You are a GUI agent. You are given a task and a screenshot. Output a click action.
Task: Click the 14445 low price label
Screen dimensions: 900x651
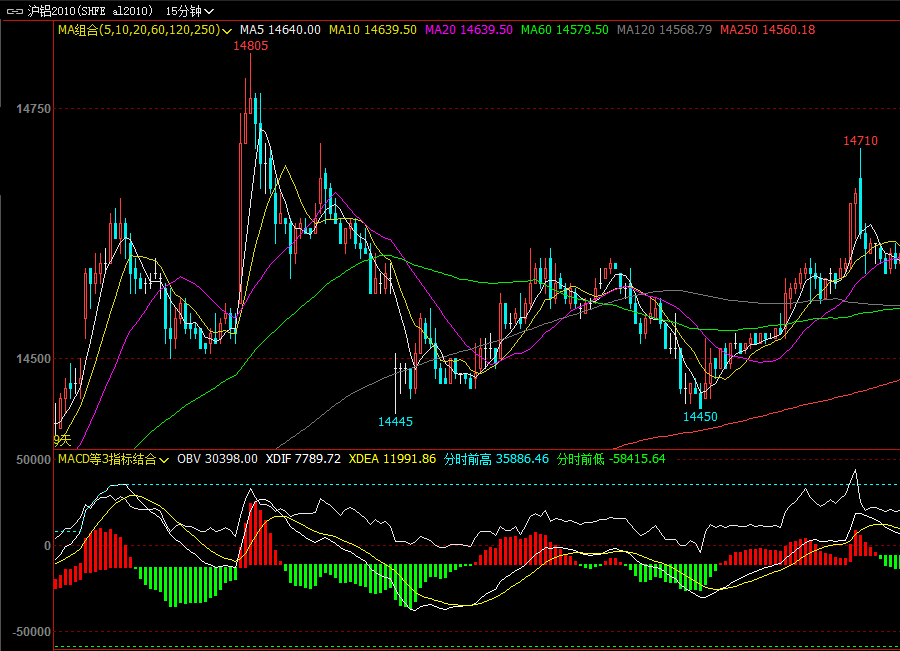point(395,422)
